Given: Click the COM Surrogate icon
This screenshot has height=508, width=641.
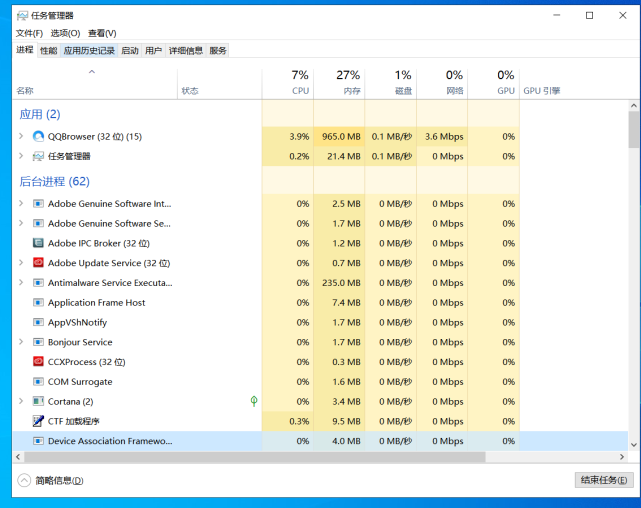Looking at the screenshot, I should tap(38, 382).
